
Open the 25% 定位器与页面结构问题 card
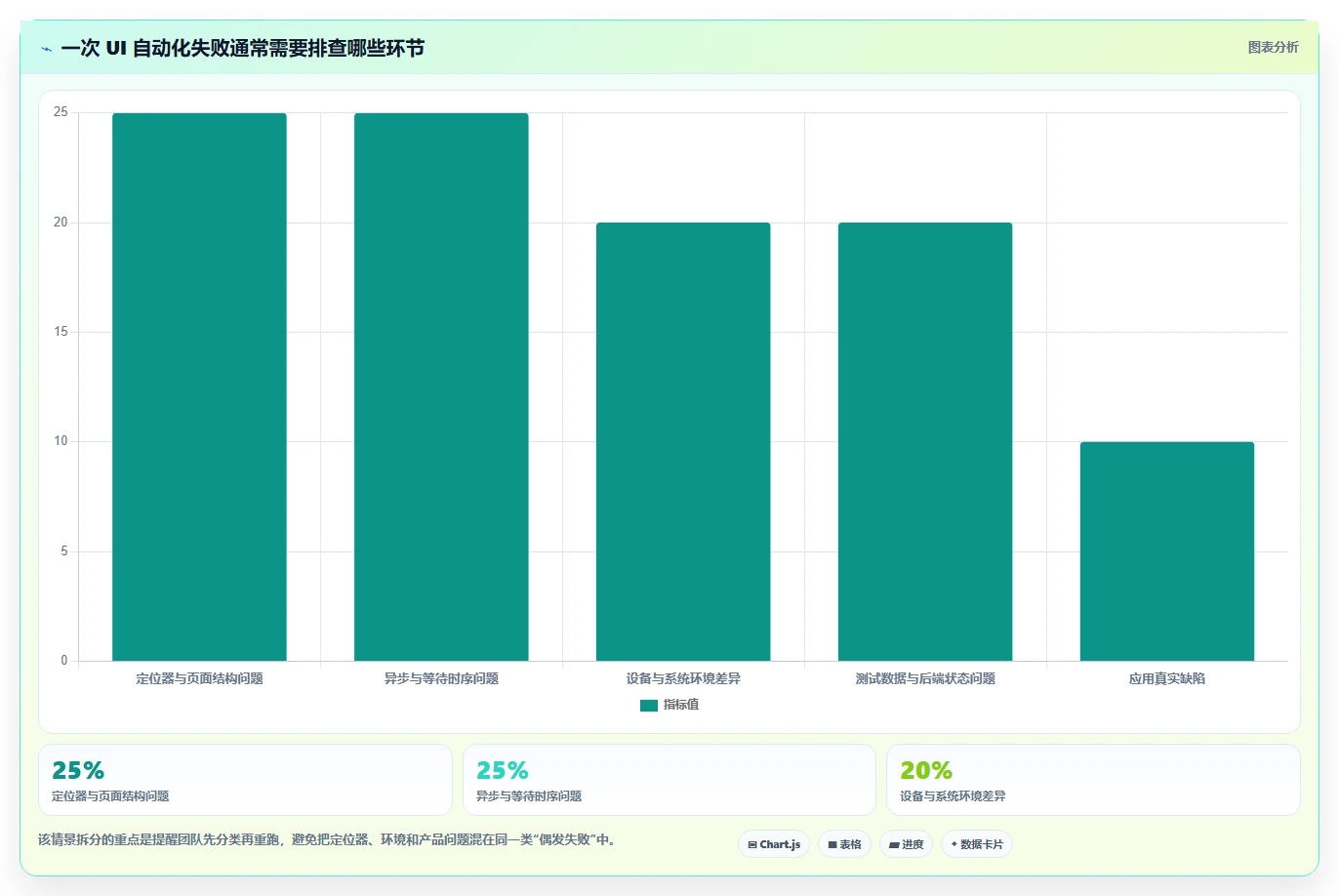pyautogui.click(x=245, y=780)
